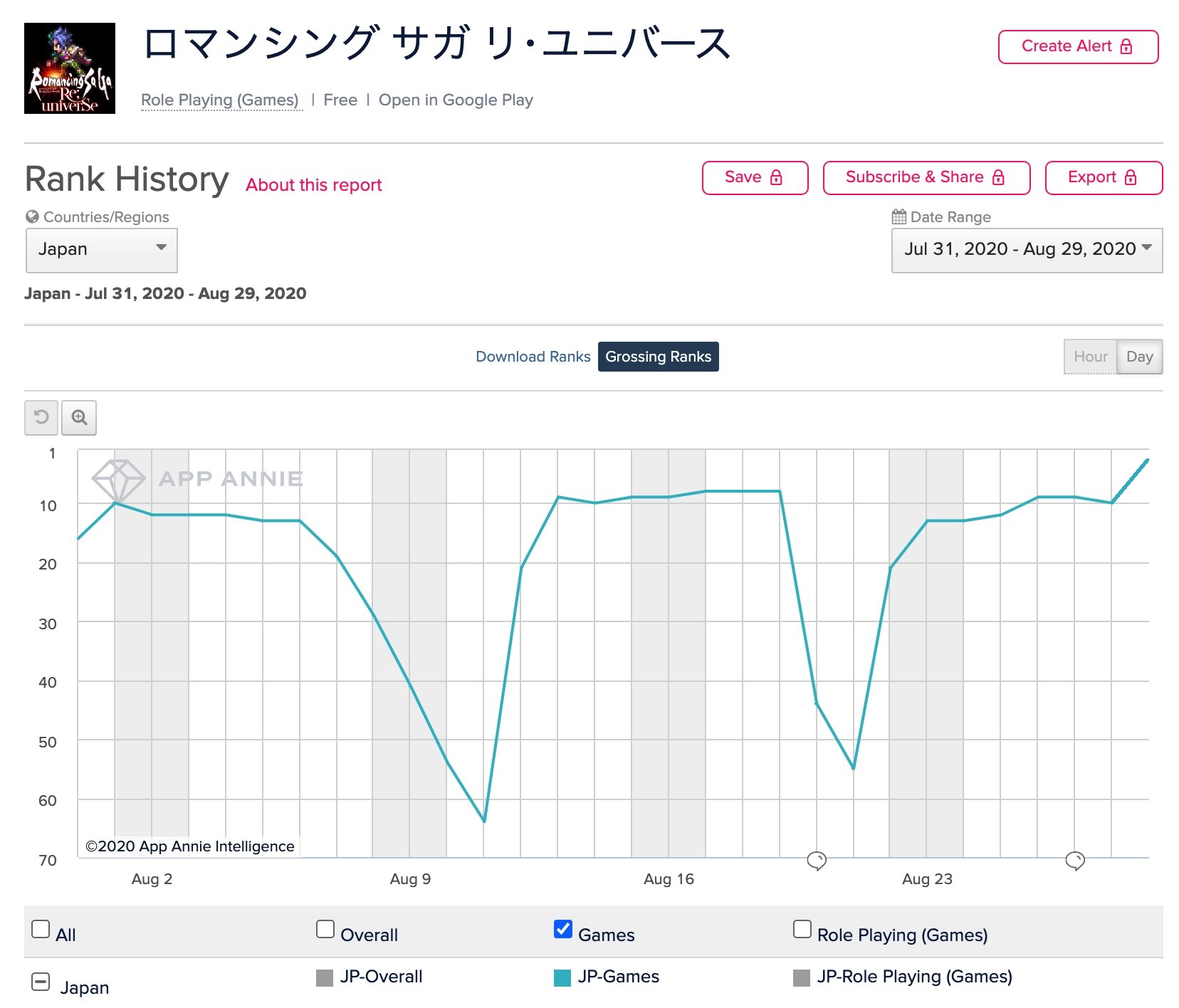Screen dimensions: 1179x1008
Task: Click the JP-Role Playing (Games) legend swatch
Action: coord(802,978)
